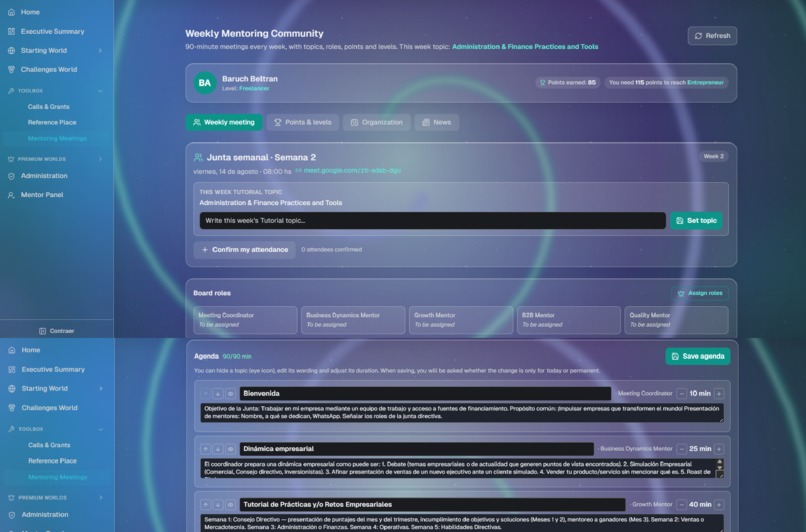The image size is (806, 532).
Task: Increase Tutorial 40 min duration
Action: (x=719, y=505)
